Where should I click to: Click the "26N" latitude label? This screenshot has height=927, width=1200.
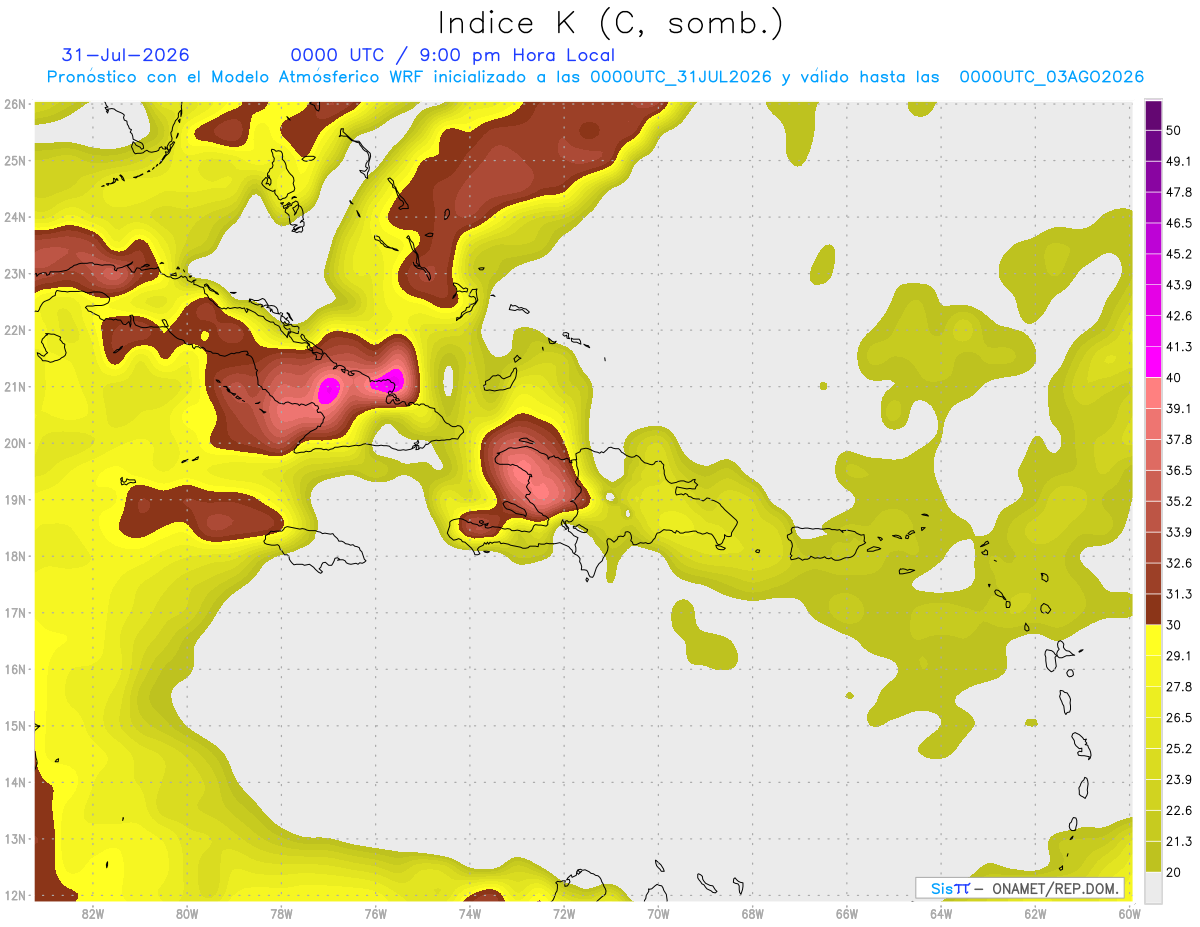pos(15,104)
